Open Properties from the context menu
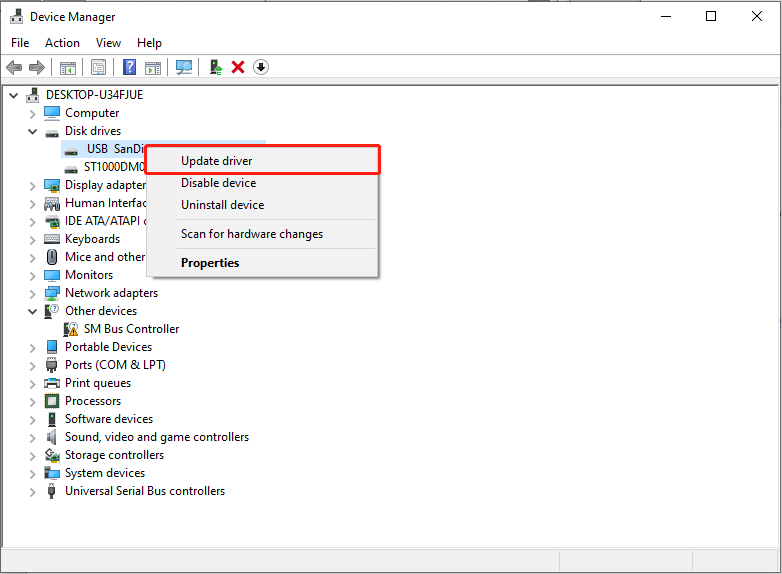 pos(263,263)
